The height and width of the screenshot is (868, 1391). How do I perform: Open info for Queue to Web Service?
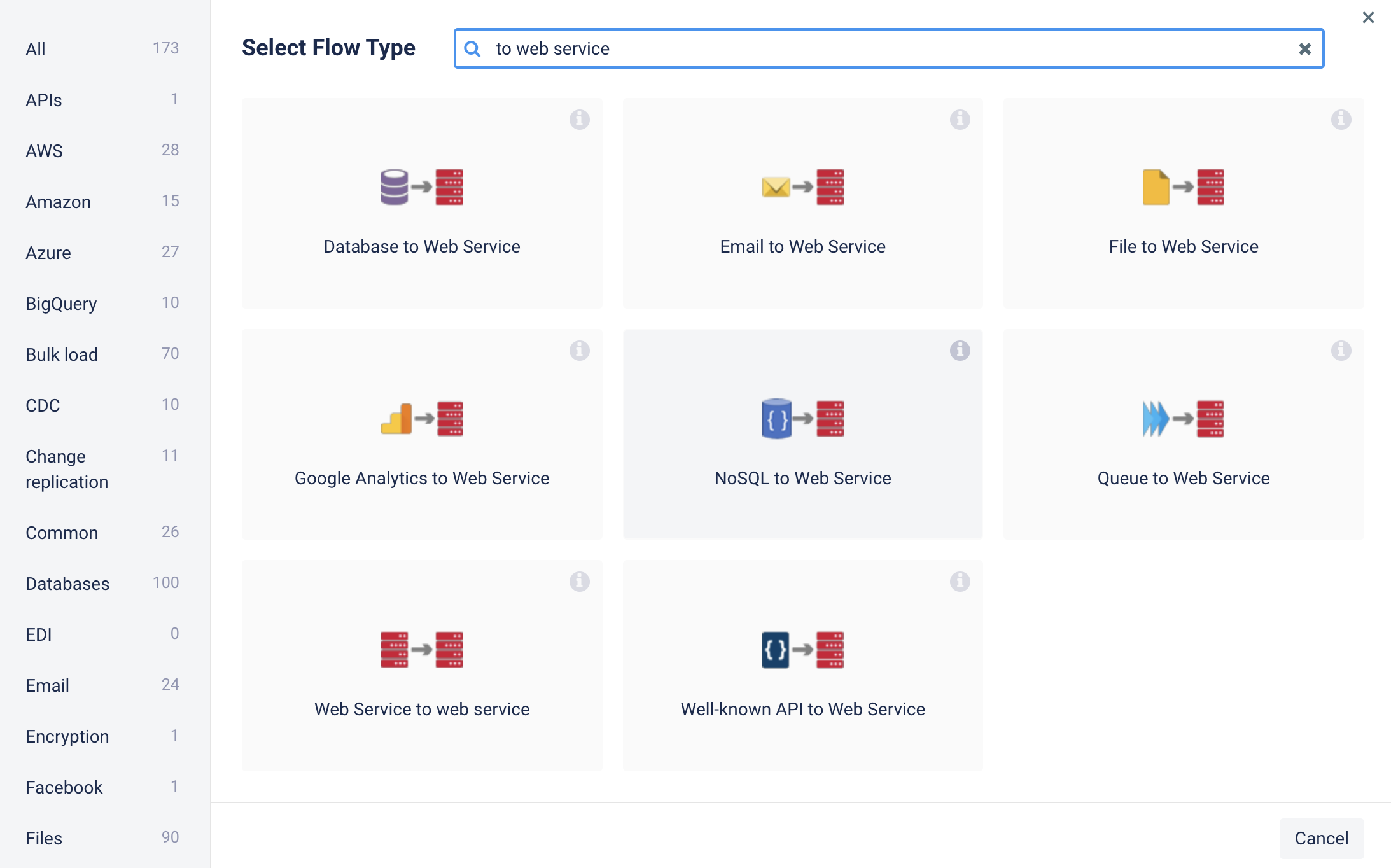(1341, 350)
